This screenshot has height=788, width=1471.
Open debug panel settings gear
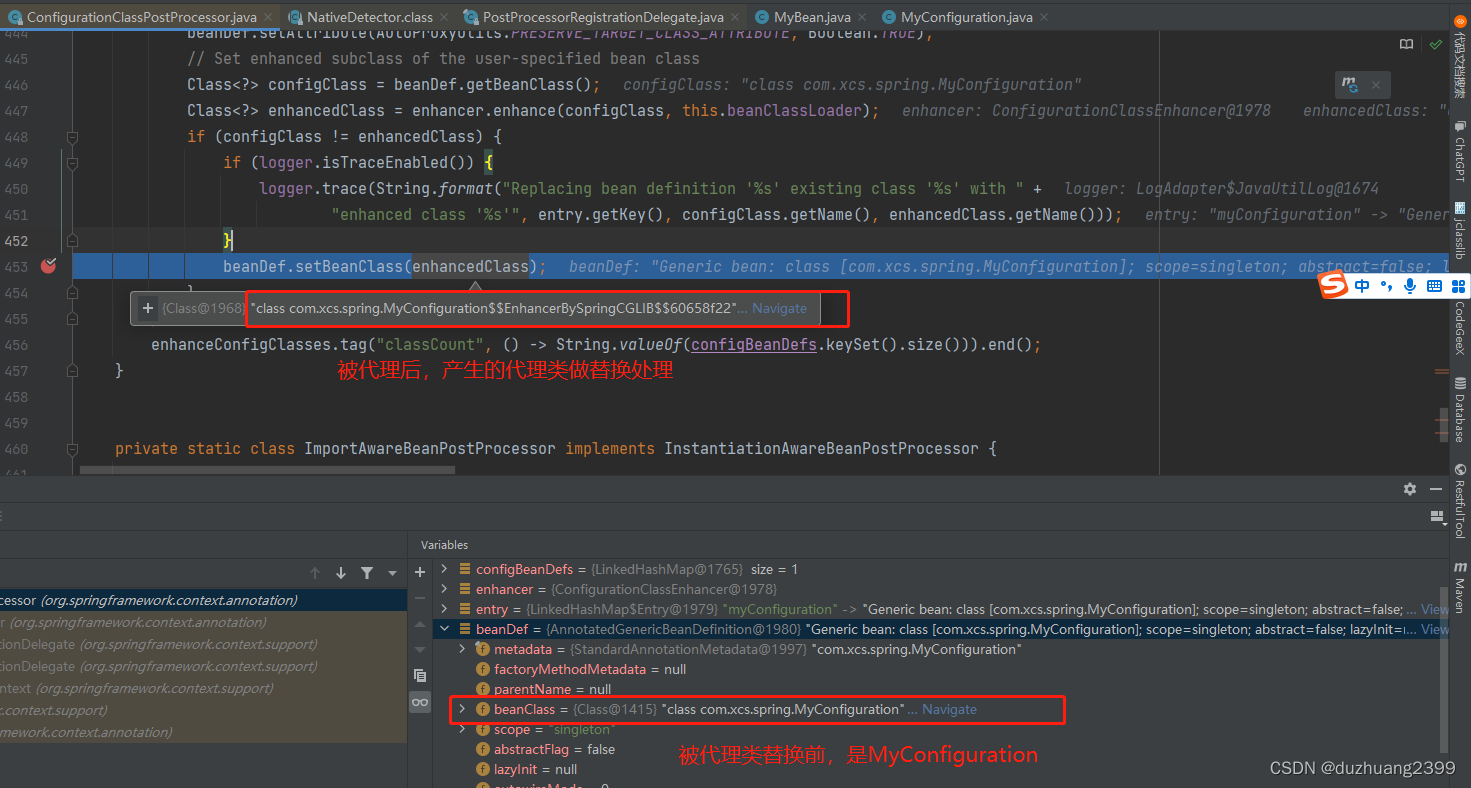pos(1410,489)
